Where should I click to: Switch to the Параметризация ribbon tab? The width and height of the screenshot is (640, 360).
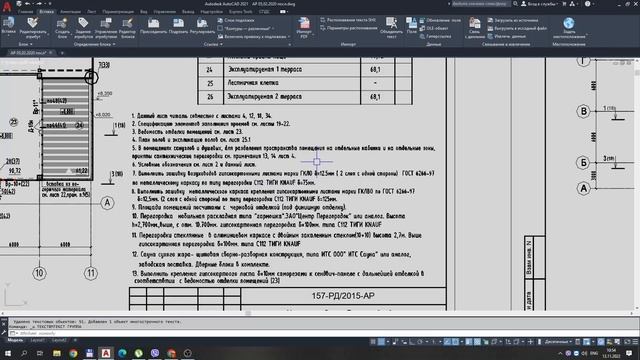coord(118,11)
